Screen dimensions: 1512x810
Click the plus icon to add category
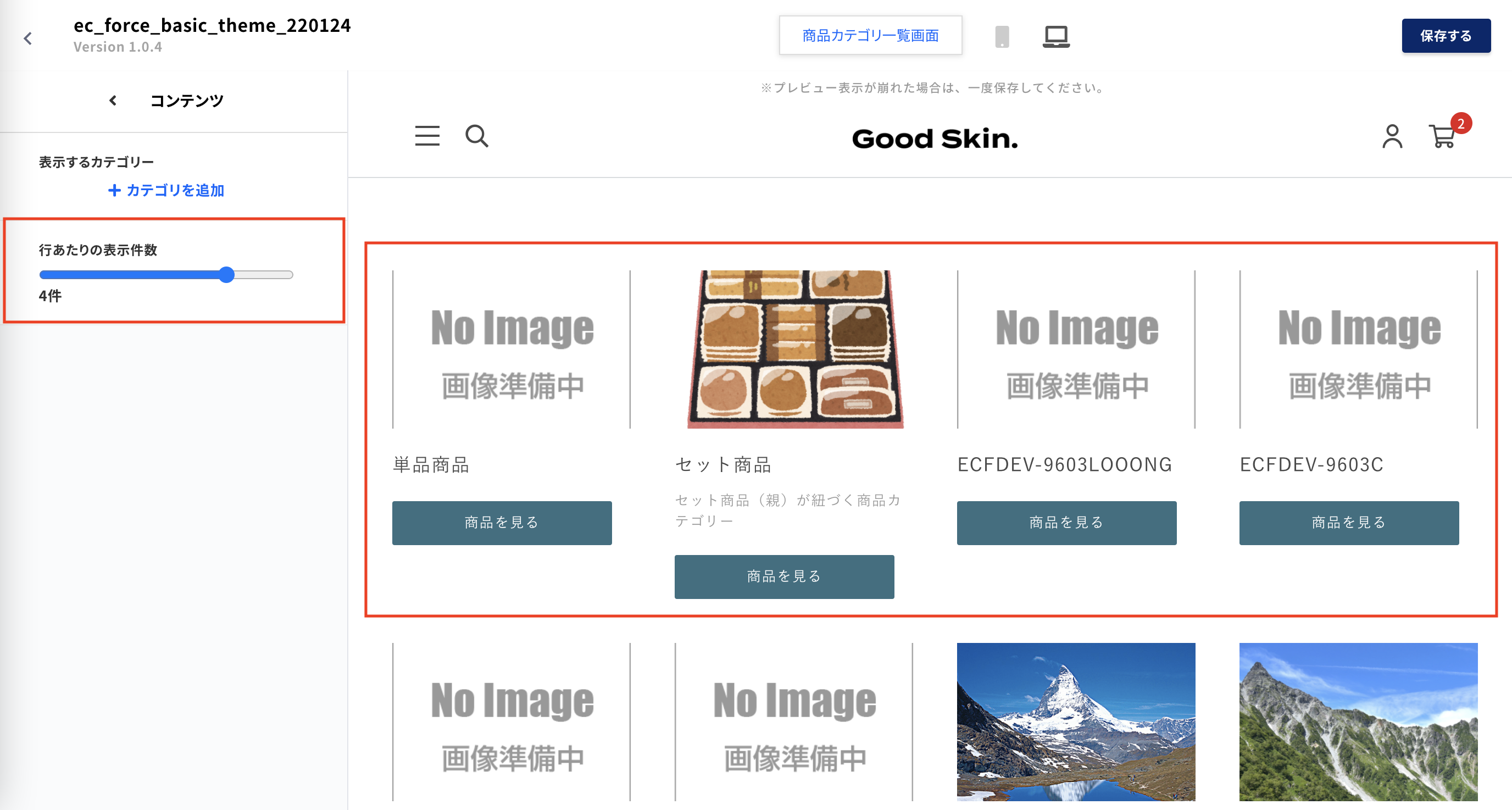click(114, 190)
